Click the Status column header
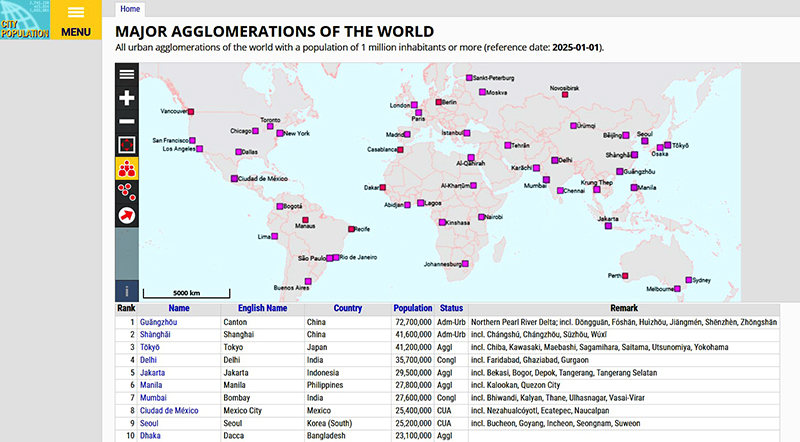The height and width of the screenshot is (442, 800). pos(452,309)
